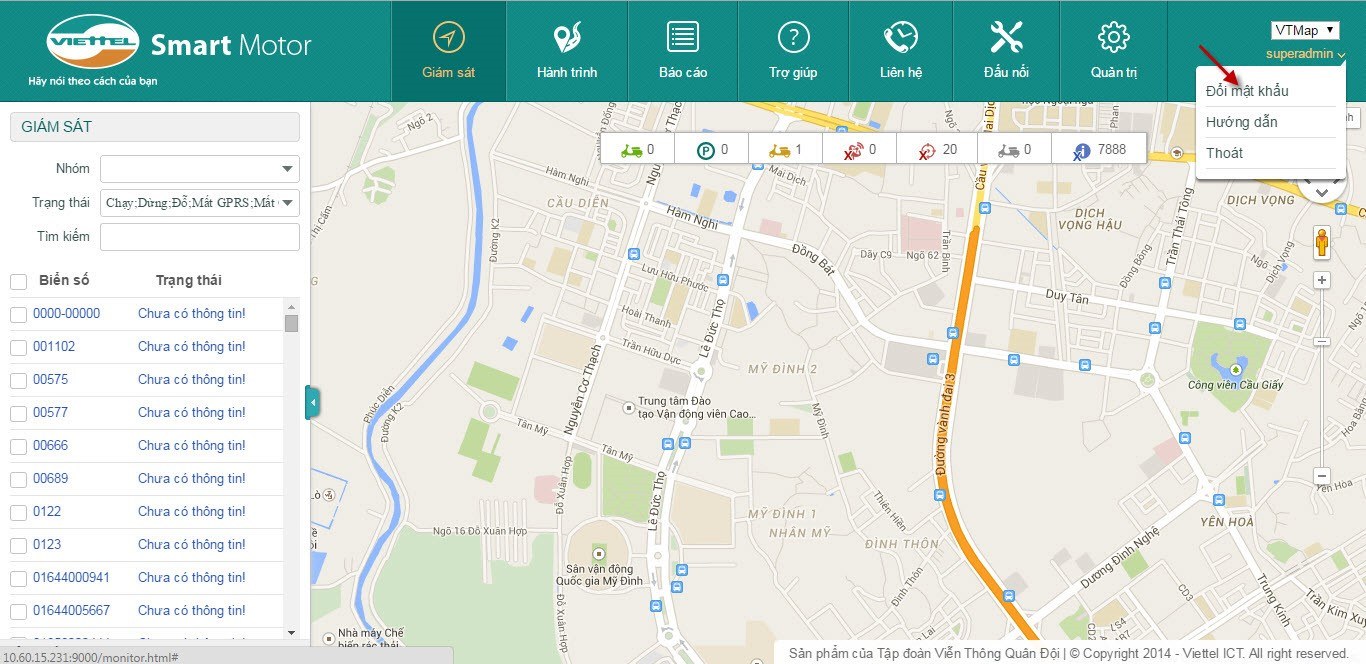Viewport: 1366px width, 664px height.
Task: Toggle select-all checkbox beside Biển số
Action: click(18, 281)
